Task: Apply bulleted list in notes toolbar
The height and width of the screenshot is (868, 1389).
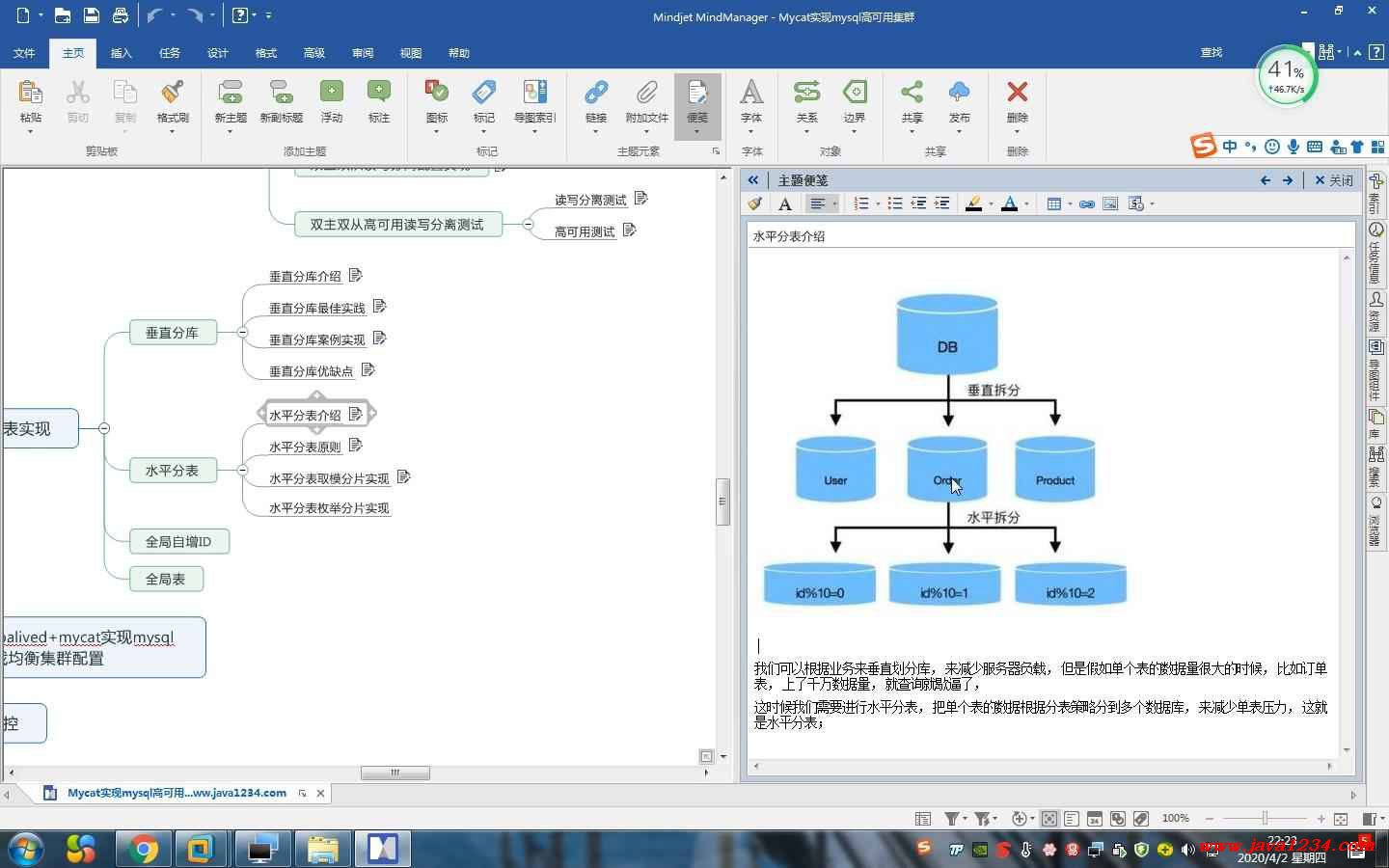Action: pyautogui.click(x=895, y=203)
